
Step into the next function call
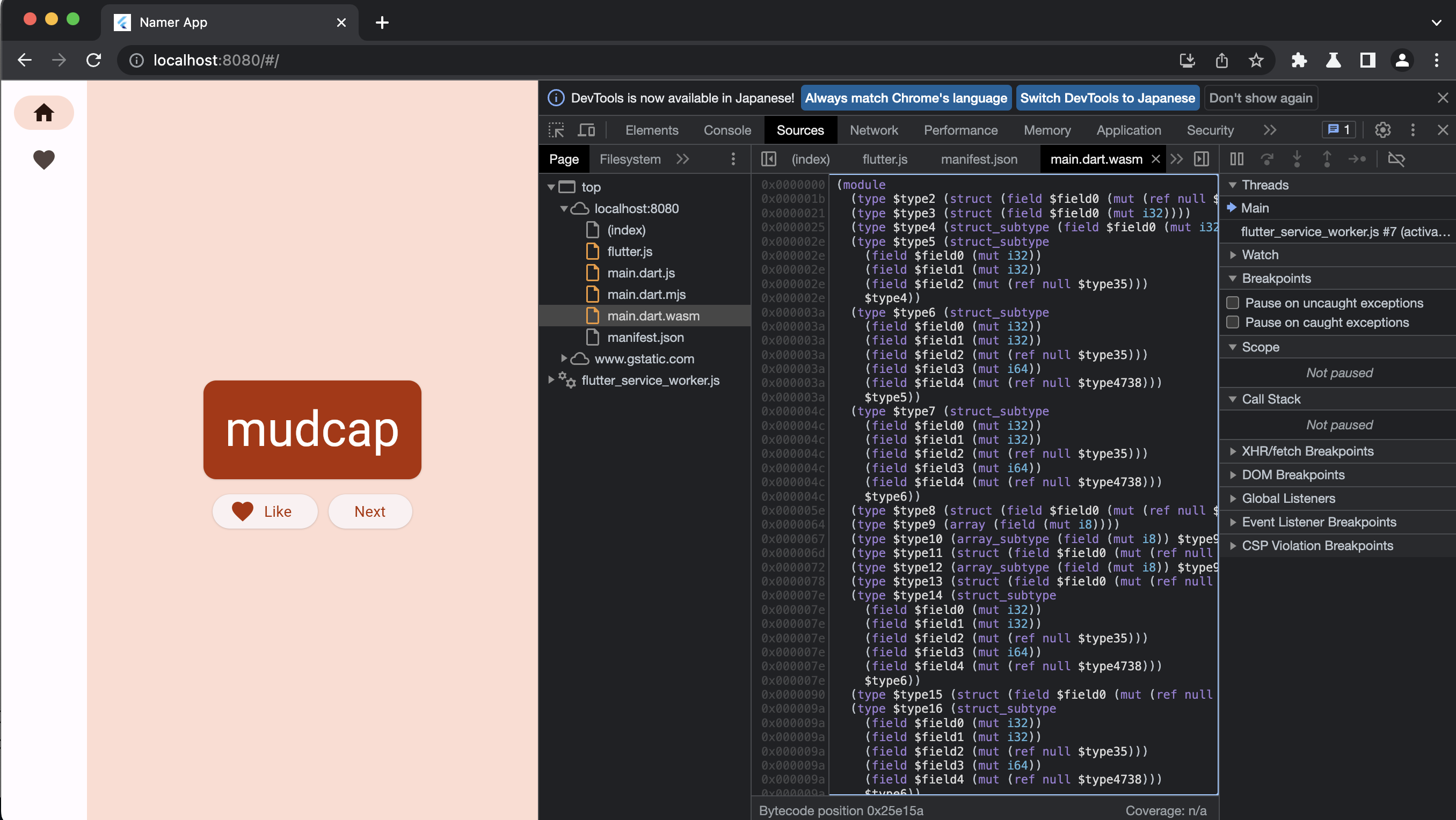point(1297,159)
